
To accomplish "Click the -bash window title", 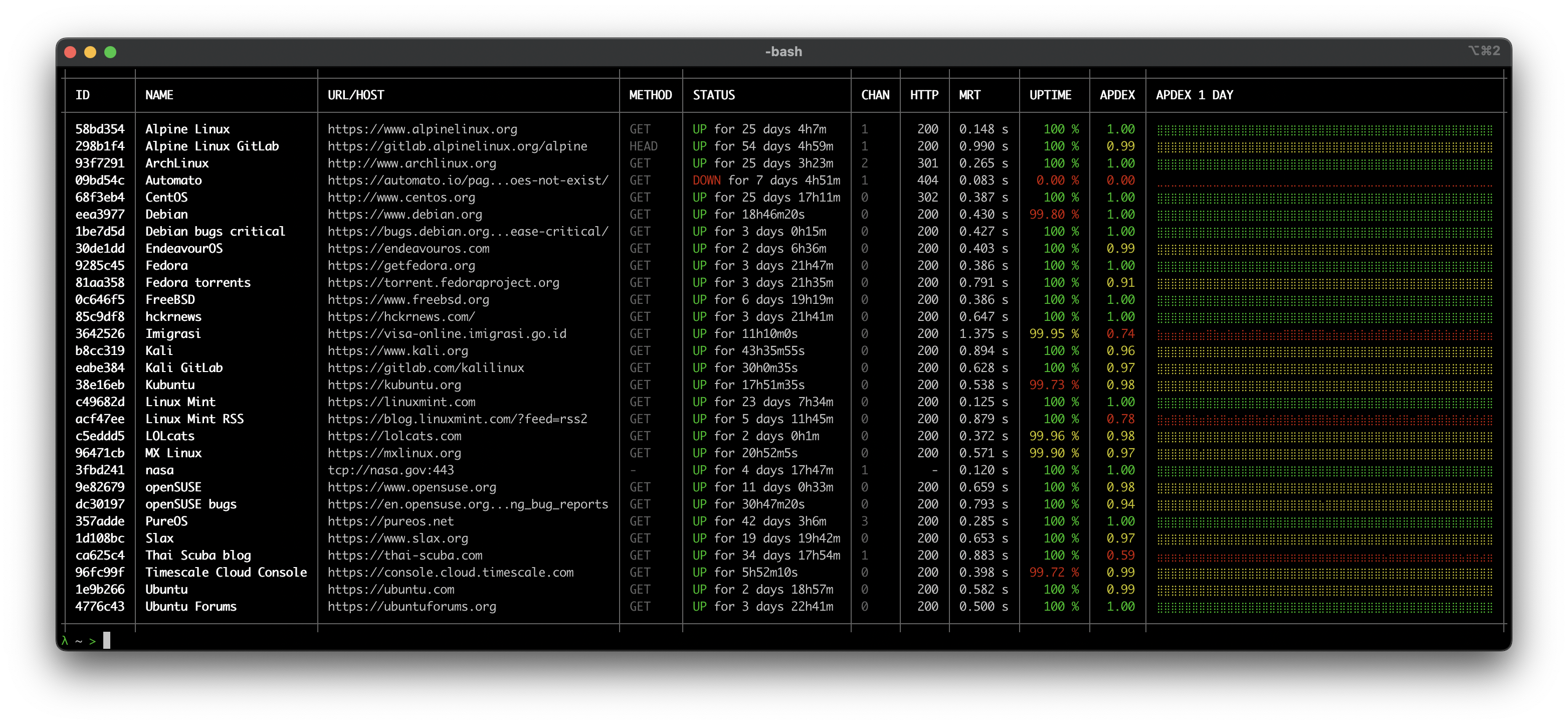I will (x=783, y=52).
